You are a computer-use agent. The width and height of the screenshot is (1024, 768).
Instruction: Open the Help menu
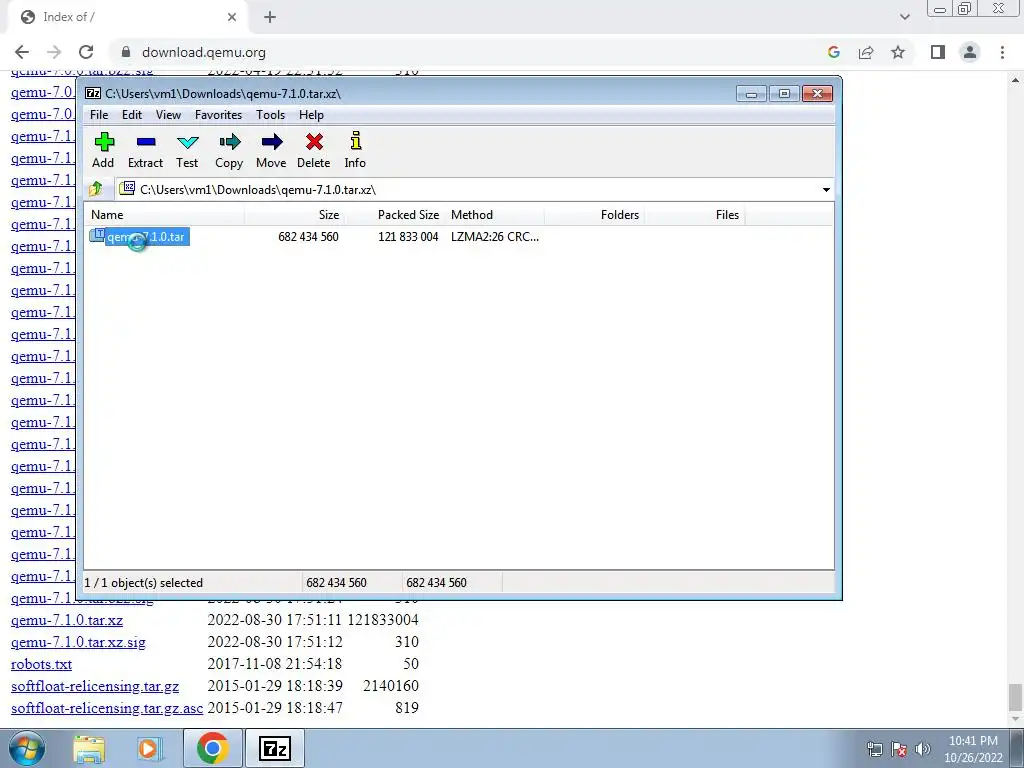(x=312, y=115)
